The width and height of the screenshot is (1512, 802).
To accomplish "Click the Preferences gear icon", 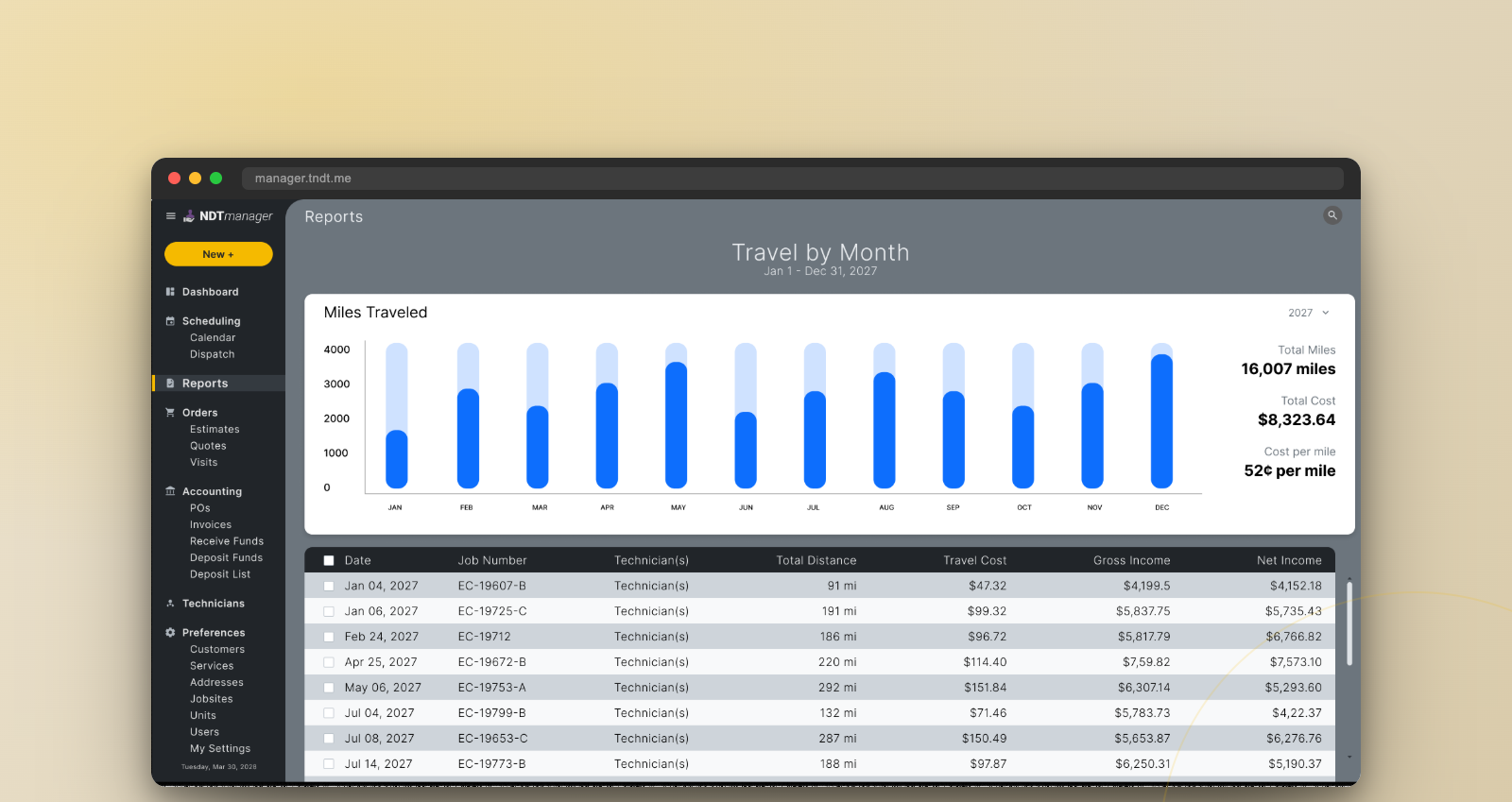I will click(x=170, y=633).
